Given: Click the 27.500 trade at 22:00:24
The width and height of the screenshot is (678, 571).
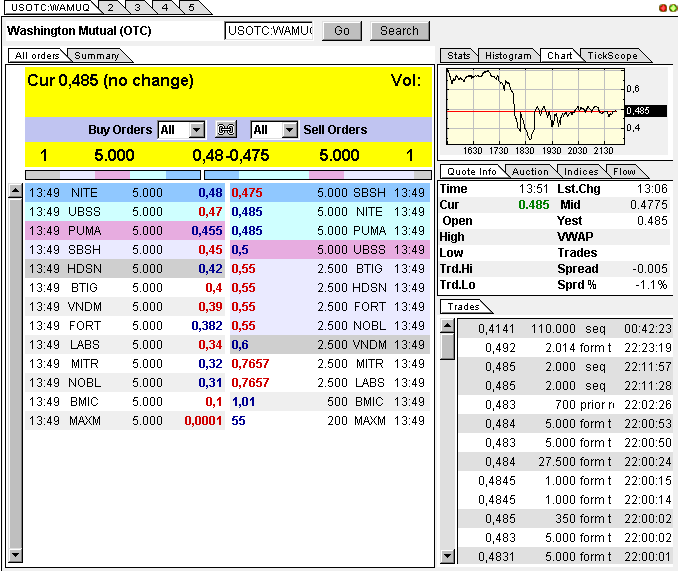Looking at the screenshot, I should pyautogui.click(x=565, y=462).
